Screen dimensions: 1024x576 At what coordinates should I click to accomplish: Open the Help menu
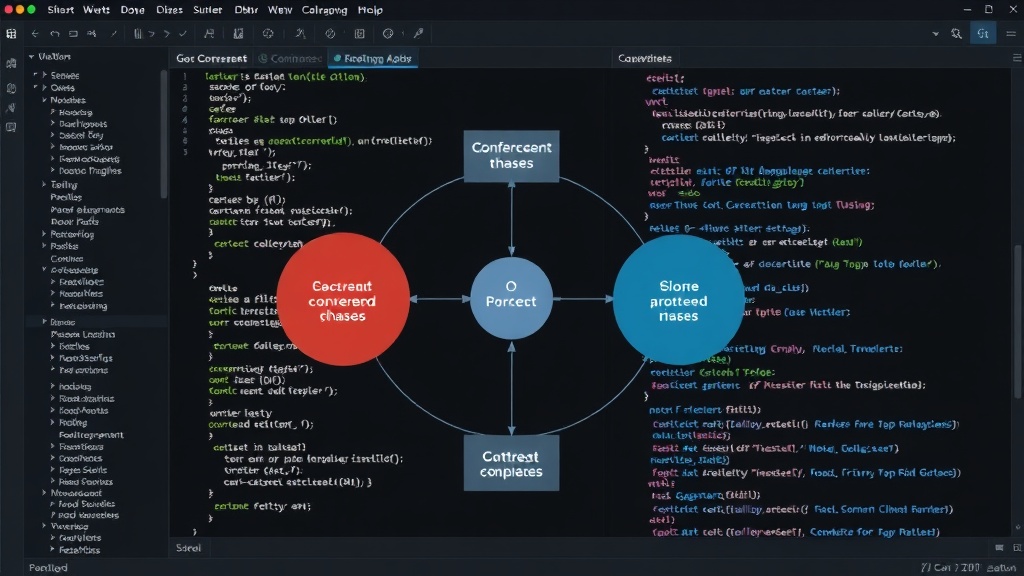(370, 10)
